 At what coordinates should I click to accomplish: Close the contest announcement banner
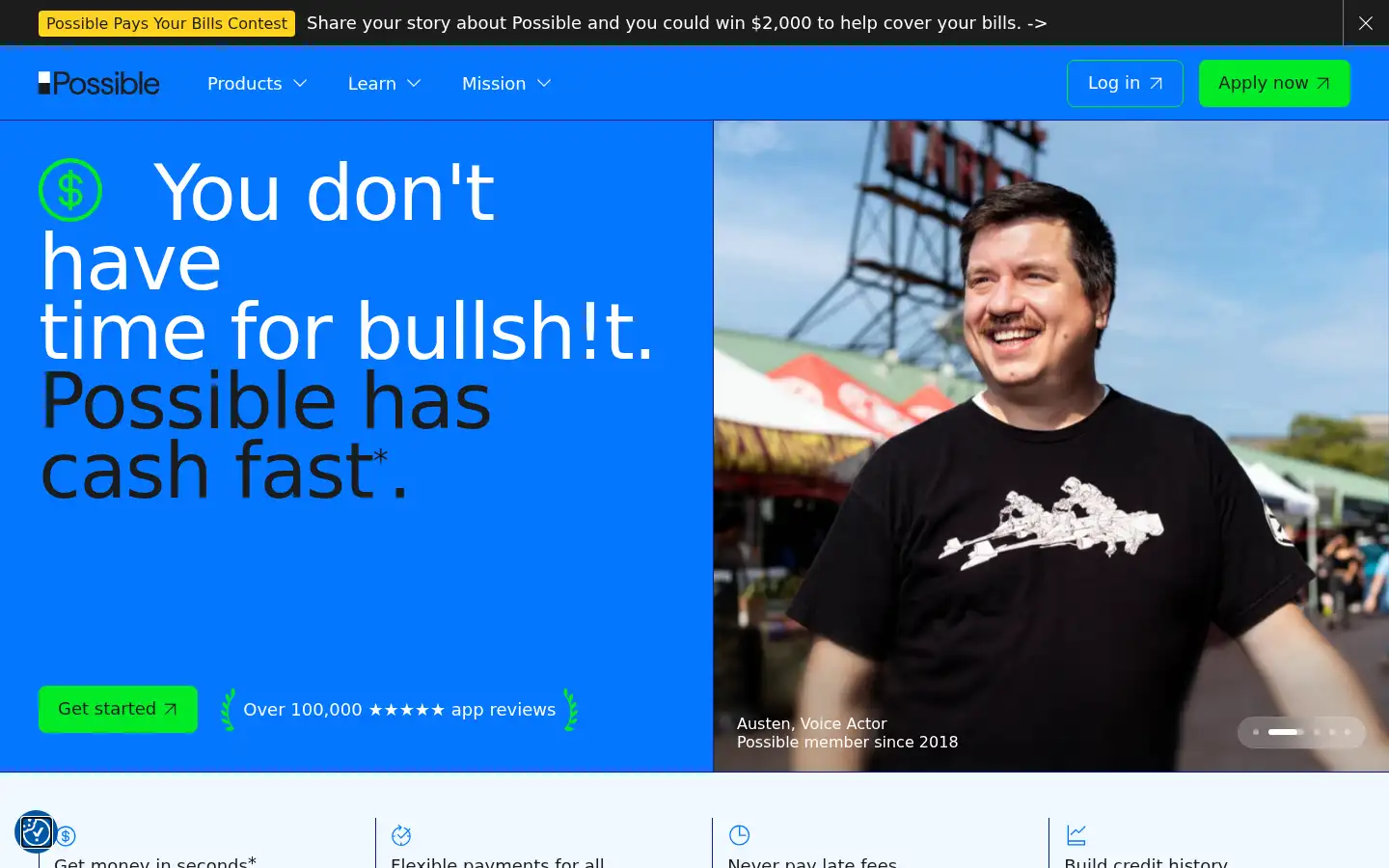[1365, 23]
